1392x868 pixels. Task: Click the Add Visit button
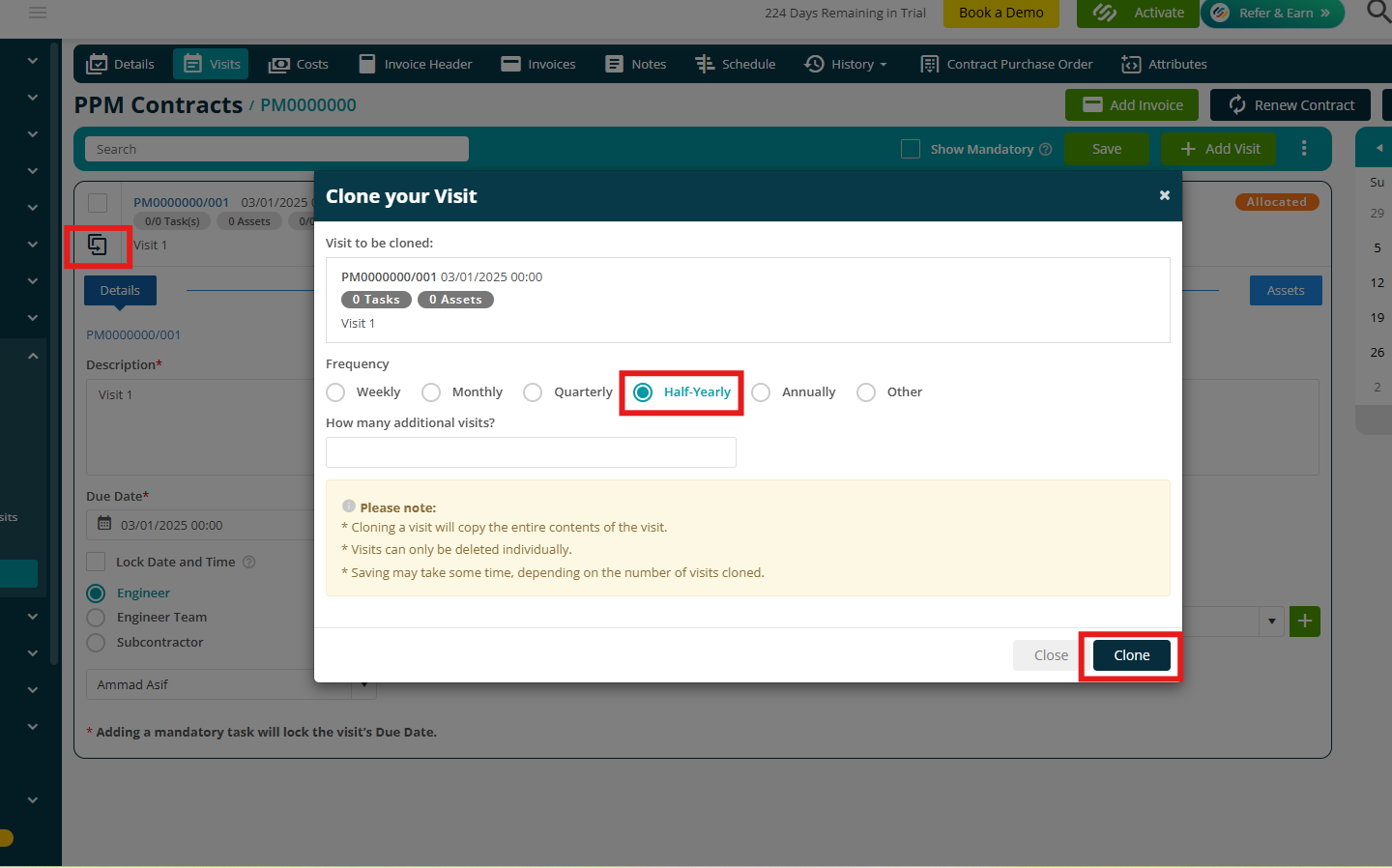tap(1219, 149)
